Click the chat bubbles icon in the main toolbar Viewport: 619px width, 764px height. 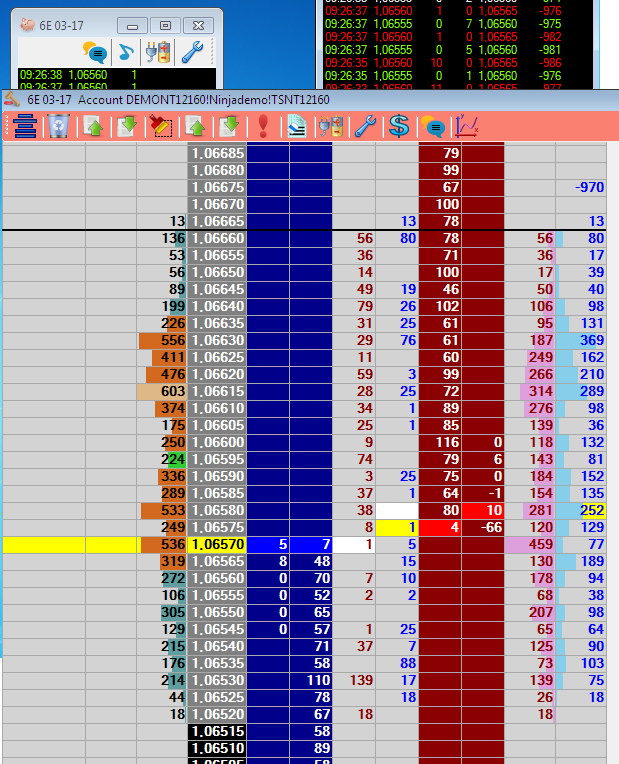click(x=433, y=127)
